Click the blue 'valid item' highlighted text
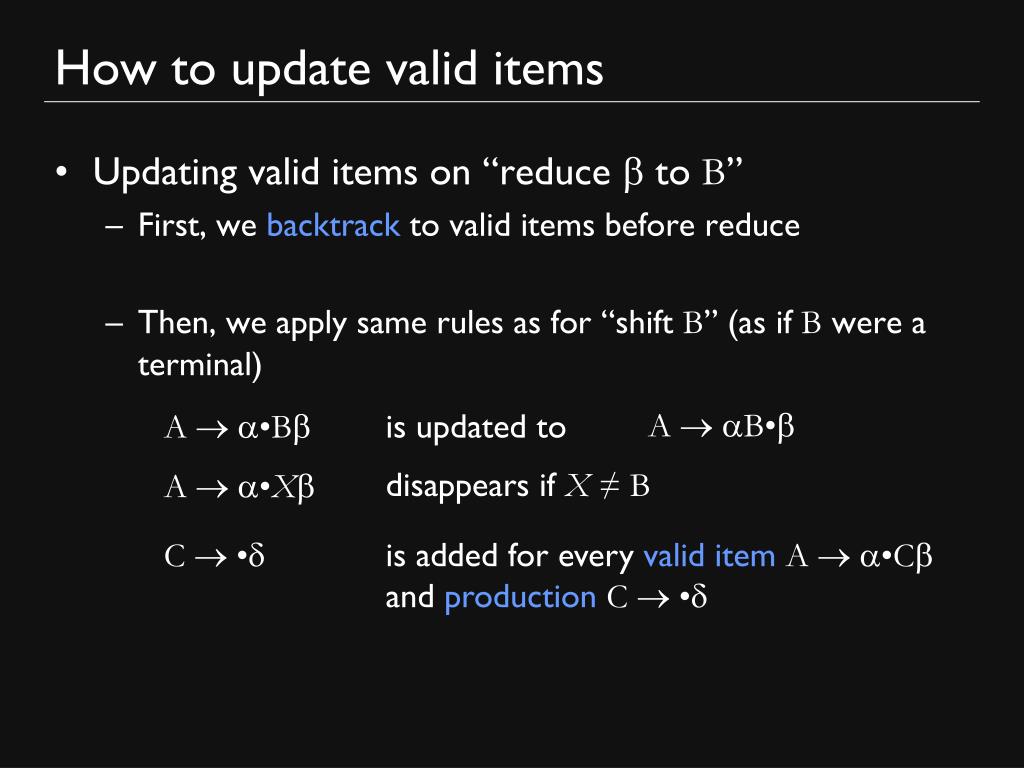This screenshot has height=768, width=1024. point(709,556)
